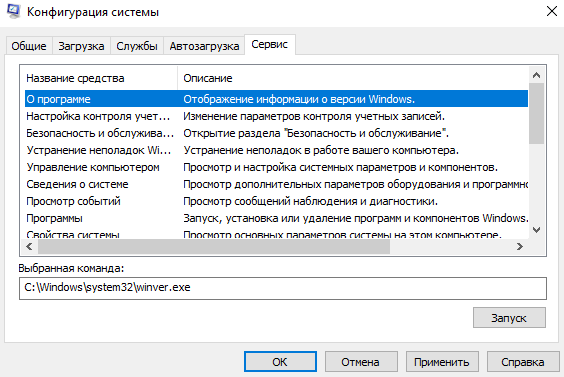Launch the selected tool with Запуск
The width and height of the screenshot is (564, 377).
tap(509, 318)
